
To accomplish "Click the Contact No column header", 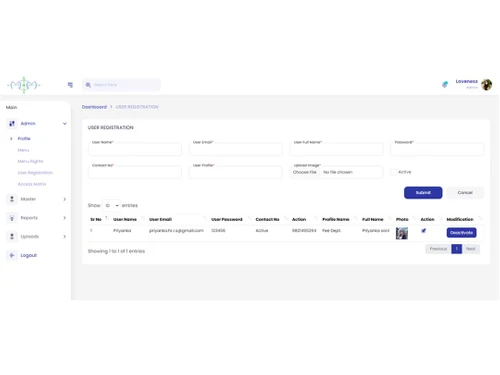I will [267, 219].
